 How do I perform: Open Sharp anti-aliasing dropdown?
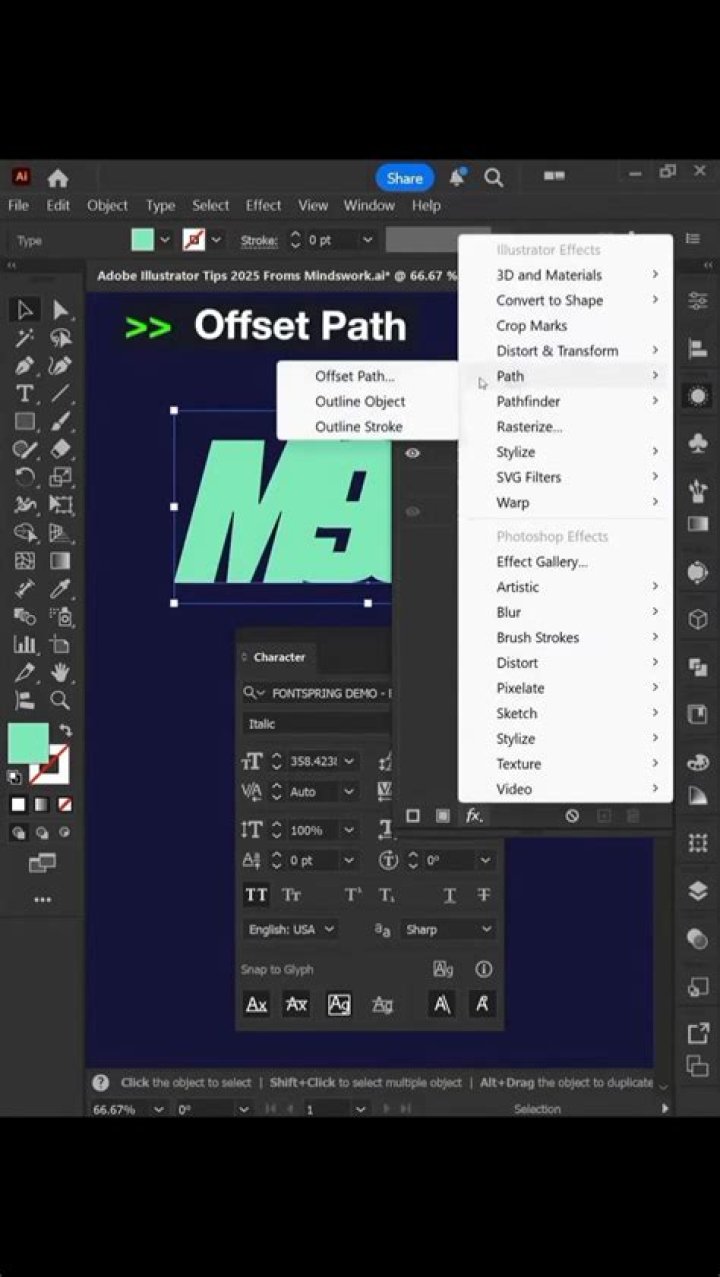pos(449,929)
